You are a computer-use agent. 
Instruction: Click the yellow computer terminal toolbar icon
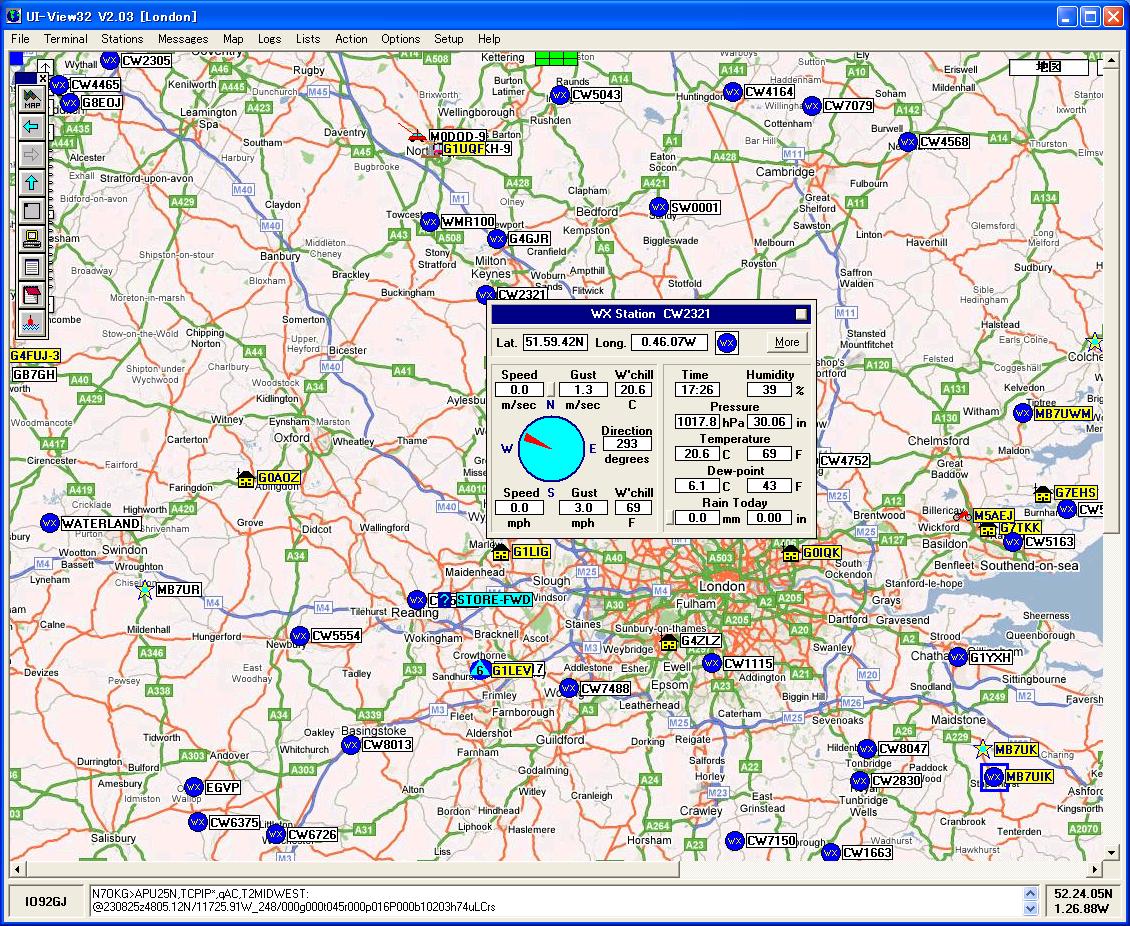pyautogui.click(x=32, y=239)
